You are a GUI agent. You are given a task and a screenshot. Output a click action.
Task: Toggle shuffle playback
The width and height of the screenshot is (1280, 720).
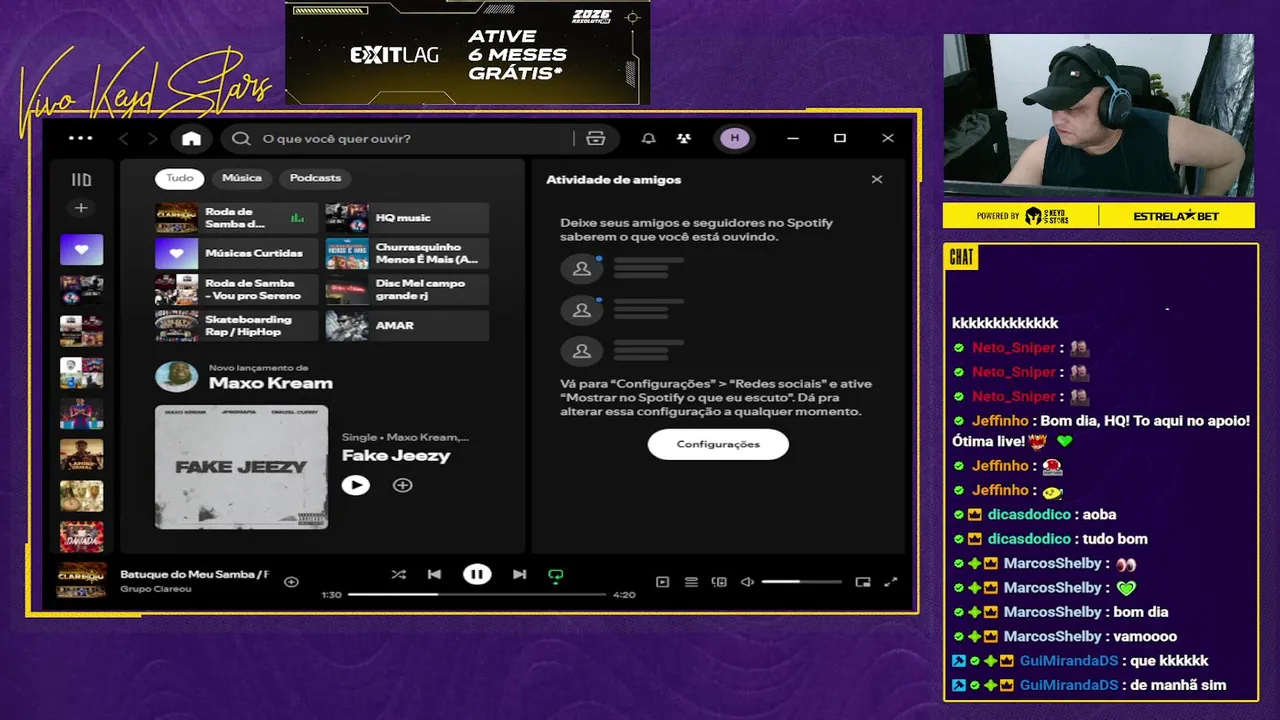tap(398, 575)
